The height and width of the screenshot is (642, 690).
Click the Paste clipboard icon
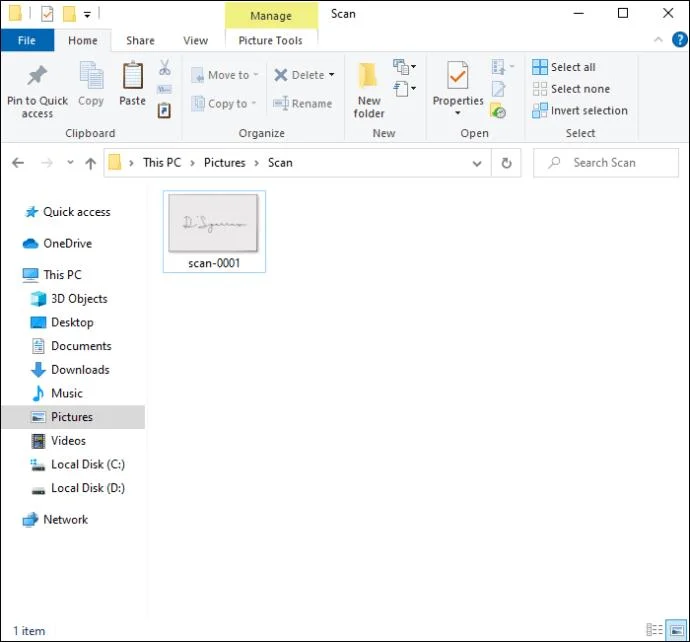point(132,76)
